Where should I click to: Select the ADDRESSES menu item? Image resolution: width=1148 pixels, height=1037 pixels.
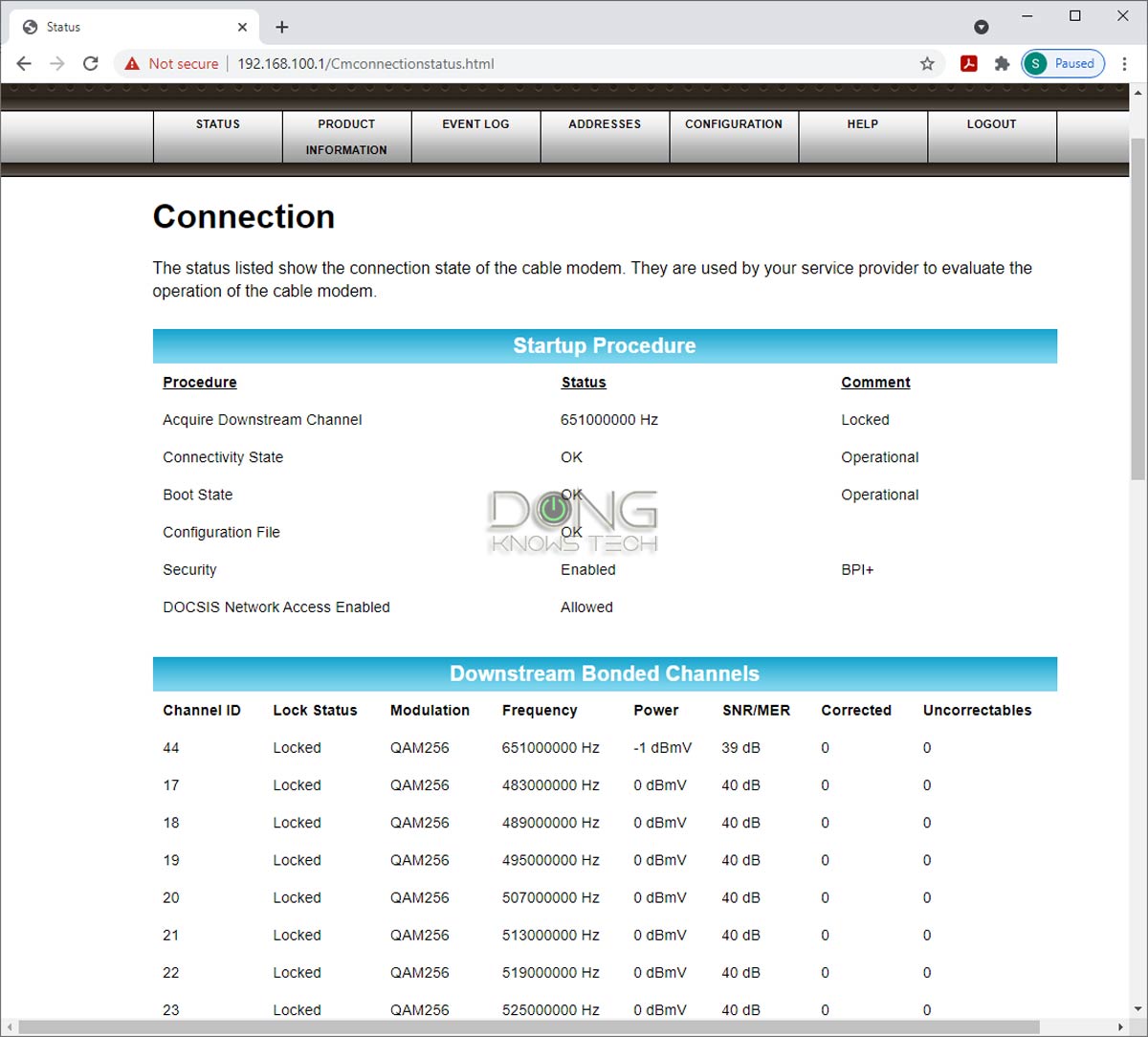(605, 124)
